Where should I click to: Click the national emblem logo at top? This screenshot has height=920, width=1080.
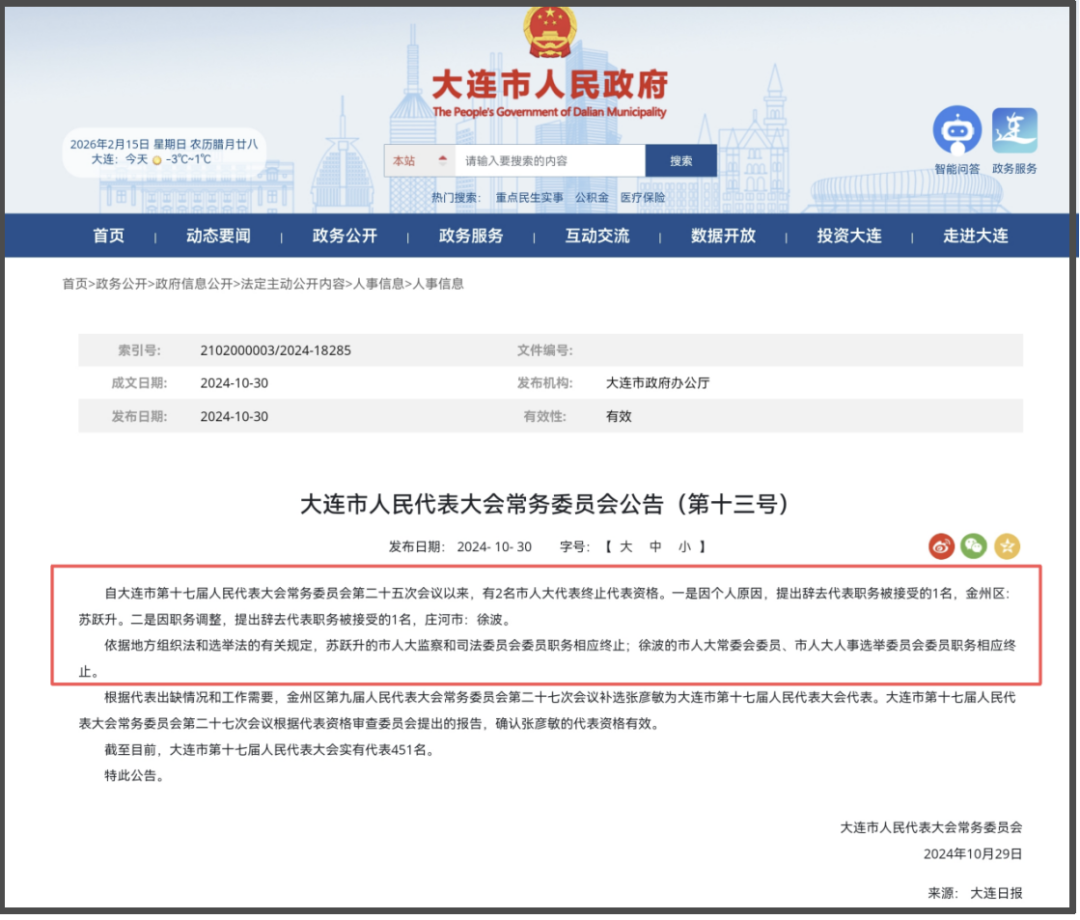coord(549,32)
